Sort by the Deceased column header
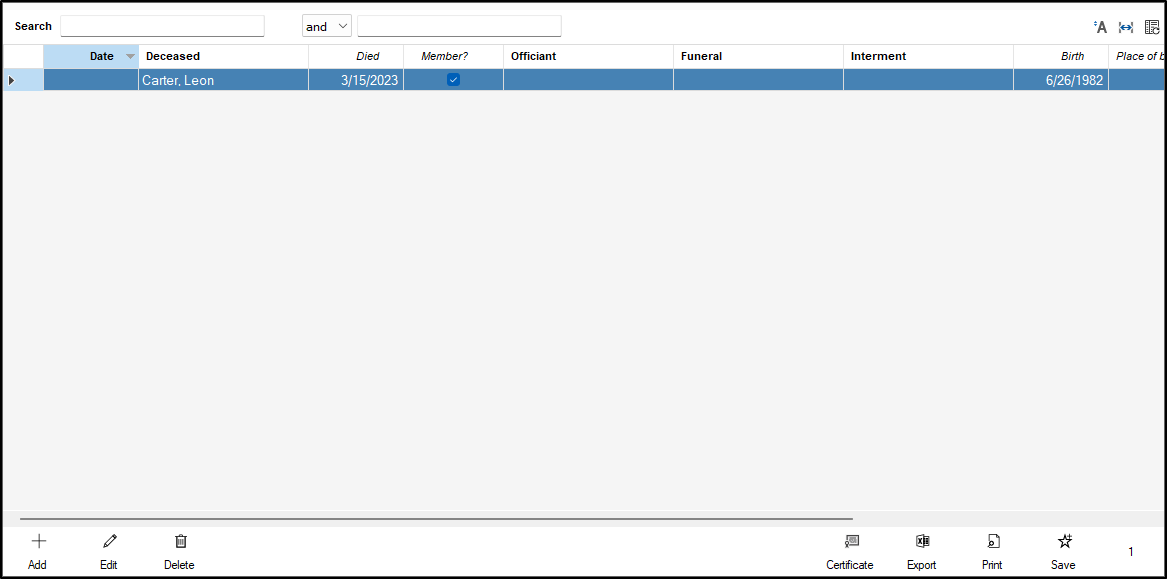This screenshot has width=1167, height=579. (x=222, y=57)
